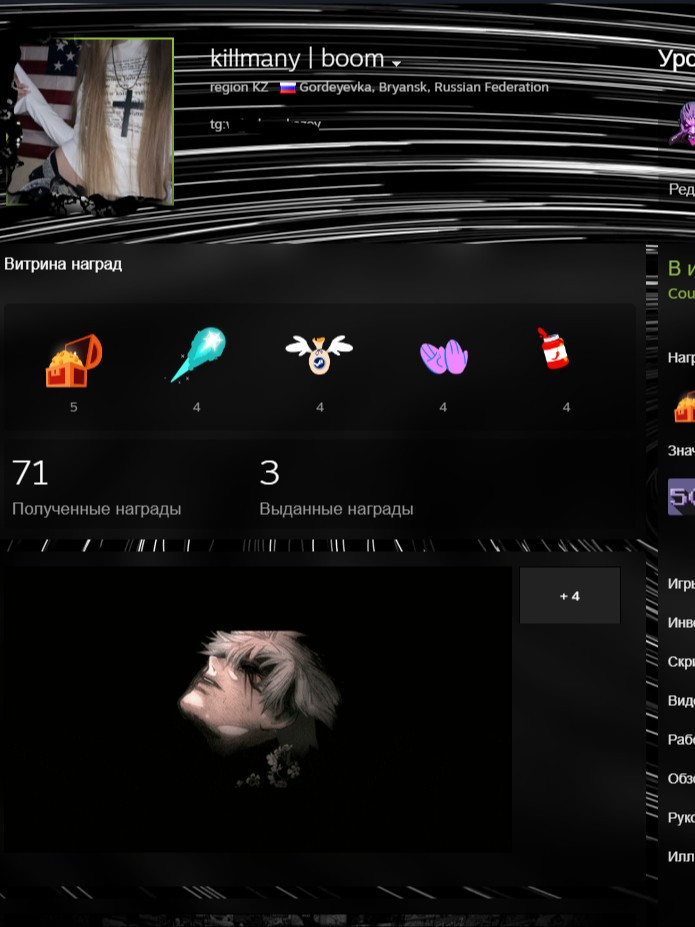
Task: Open the Игры link in sidebar
Action: [681, 584]
